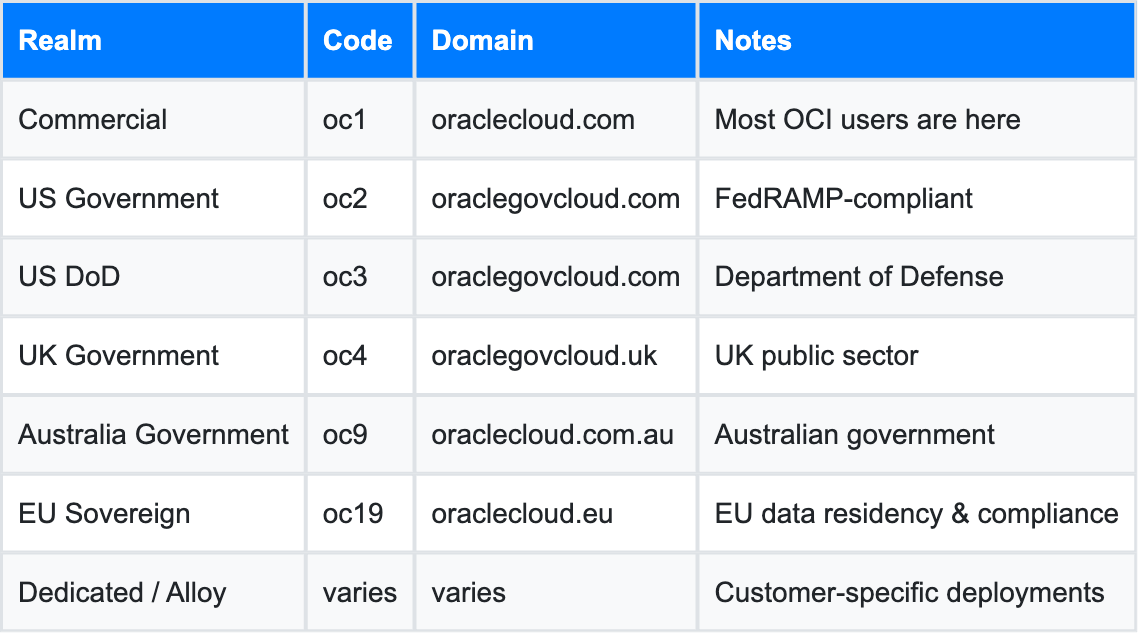This screenshot has height=634, width=1138.
Task: Click the Code column header
Action: coord(361,41)
